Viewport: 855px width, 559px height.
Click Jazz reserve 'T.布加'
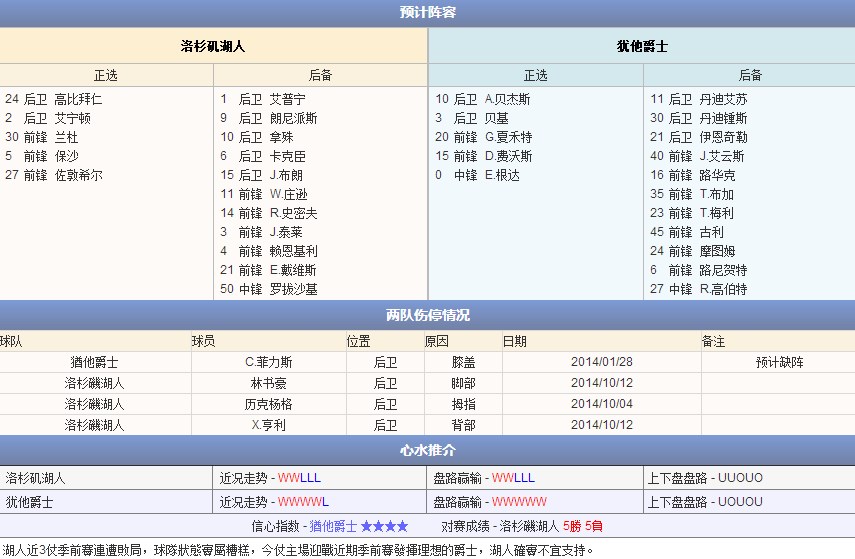coord(716,194)
